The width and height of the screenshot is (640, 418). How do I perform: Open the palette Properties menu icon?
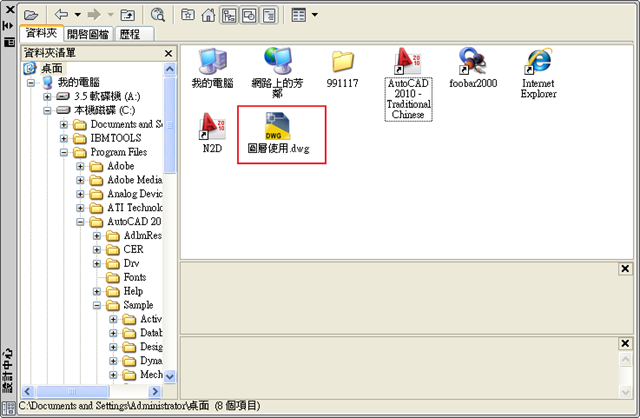click(9, 42)
